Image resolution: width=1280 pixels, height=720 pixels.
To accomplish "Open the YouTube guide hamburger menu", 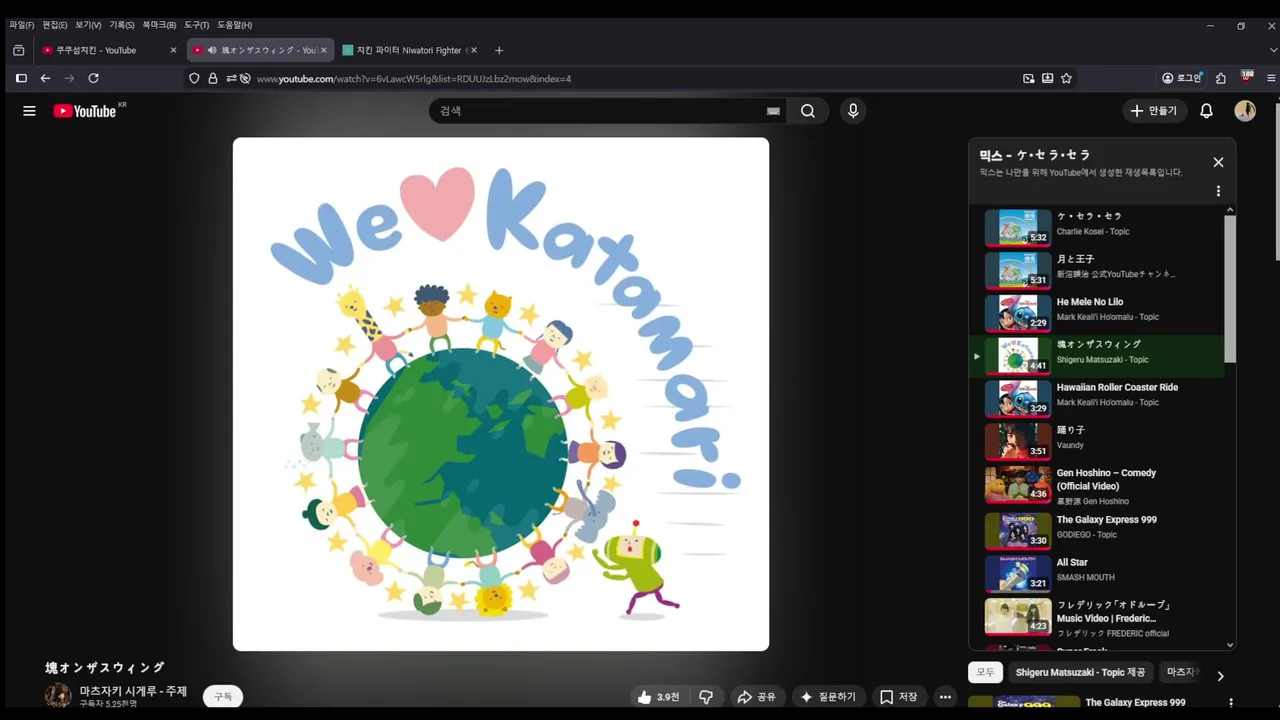I will tap(29, 111).
